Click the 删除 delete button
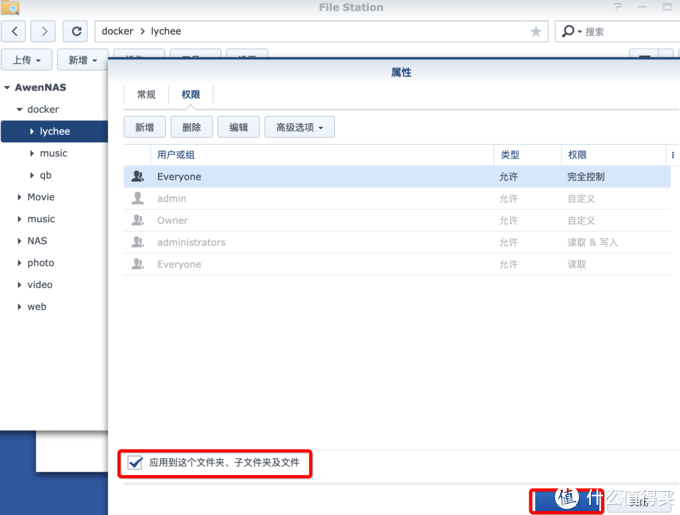This screenshot has width=680, height=515. (191, 127)
